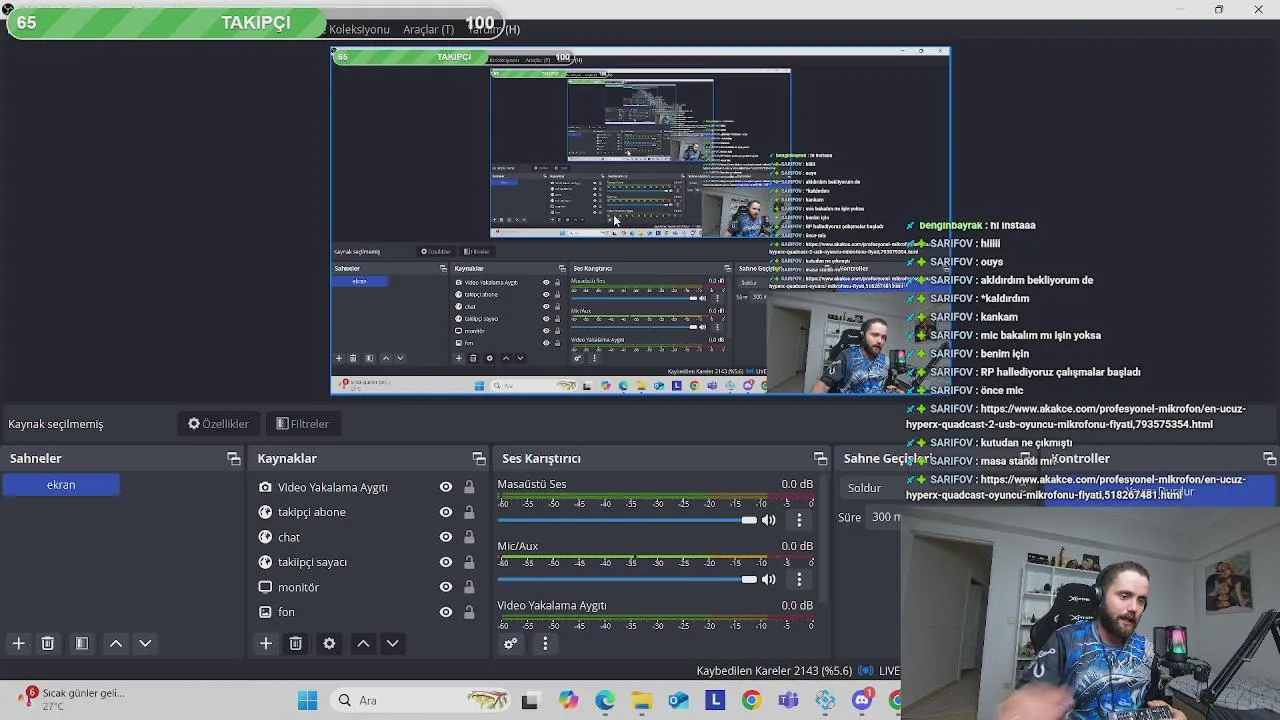
Task: Toggle lock on fon source
Action: (469, 612)
